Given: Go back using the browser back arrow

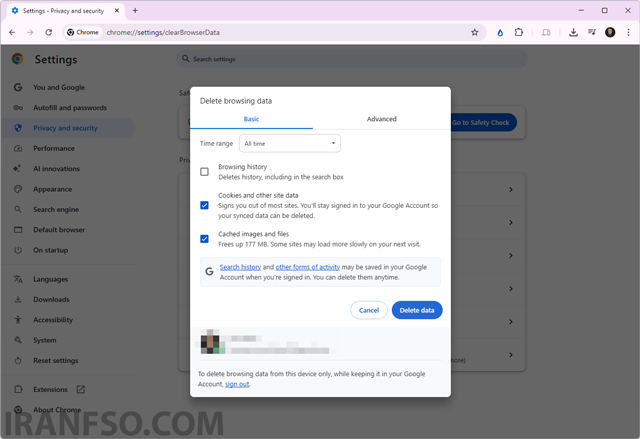Looking at the screenshot, I should tap(12, 32).
